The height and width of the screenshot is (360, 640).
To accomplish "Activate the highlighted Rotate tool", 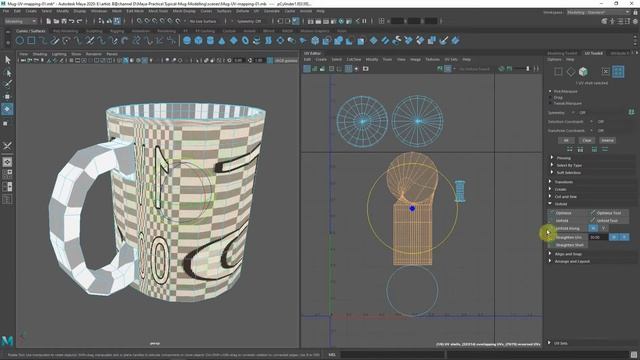I will pyautogui.click(x=7, y=109).
